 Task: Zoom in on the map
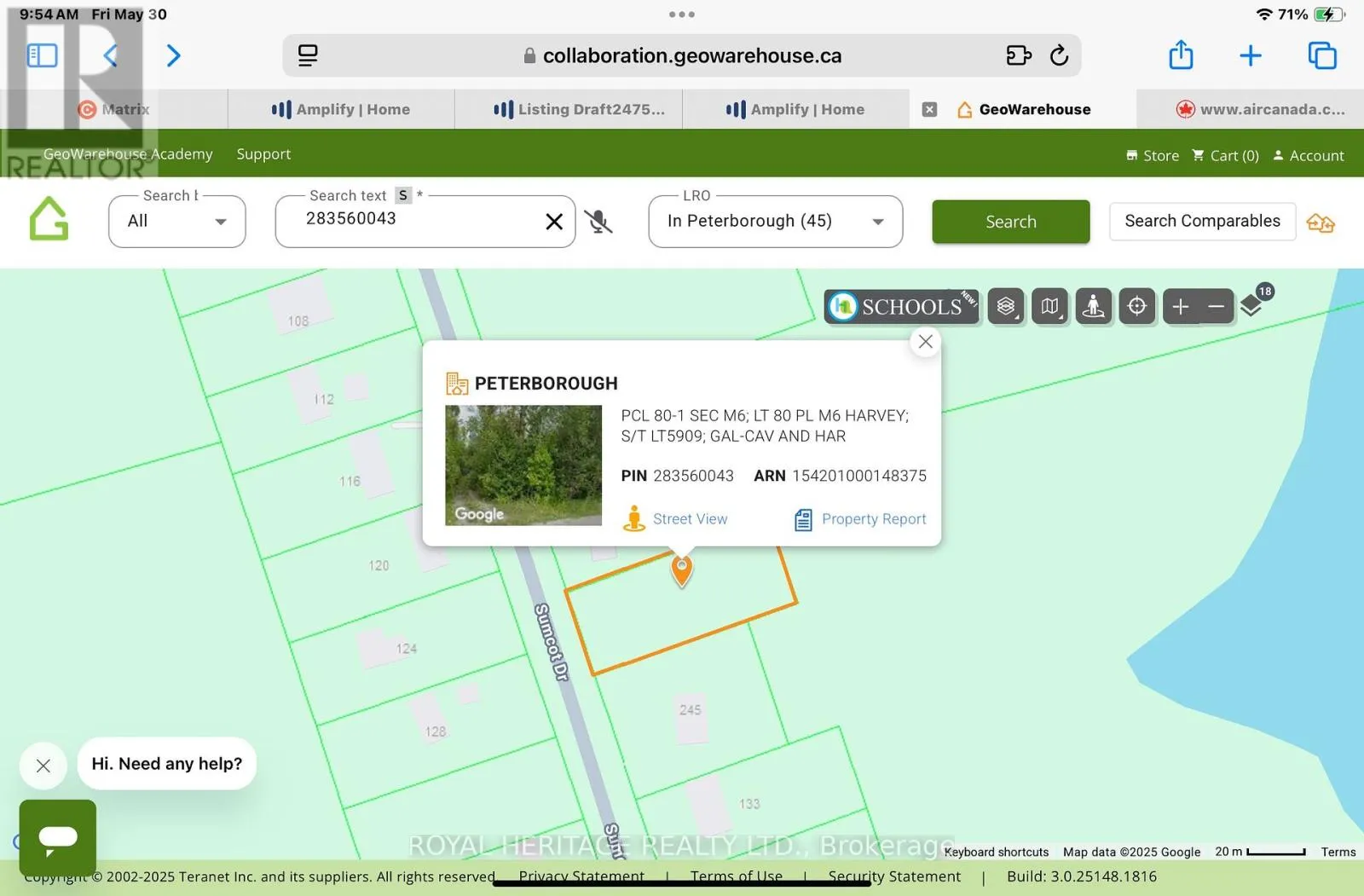[1181, 307]
